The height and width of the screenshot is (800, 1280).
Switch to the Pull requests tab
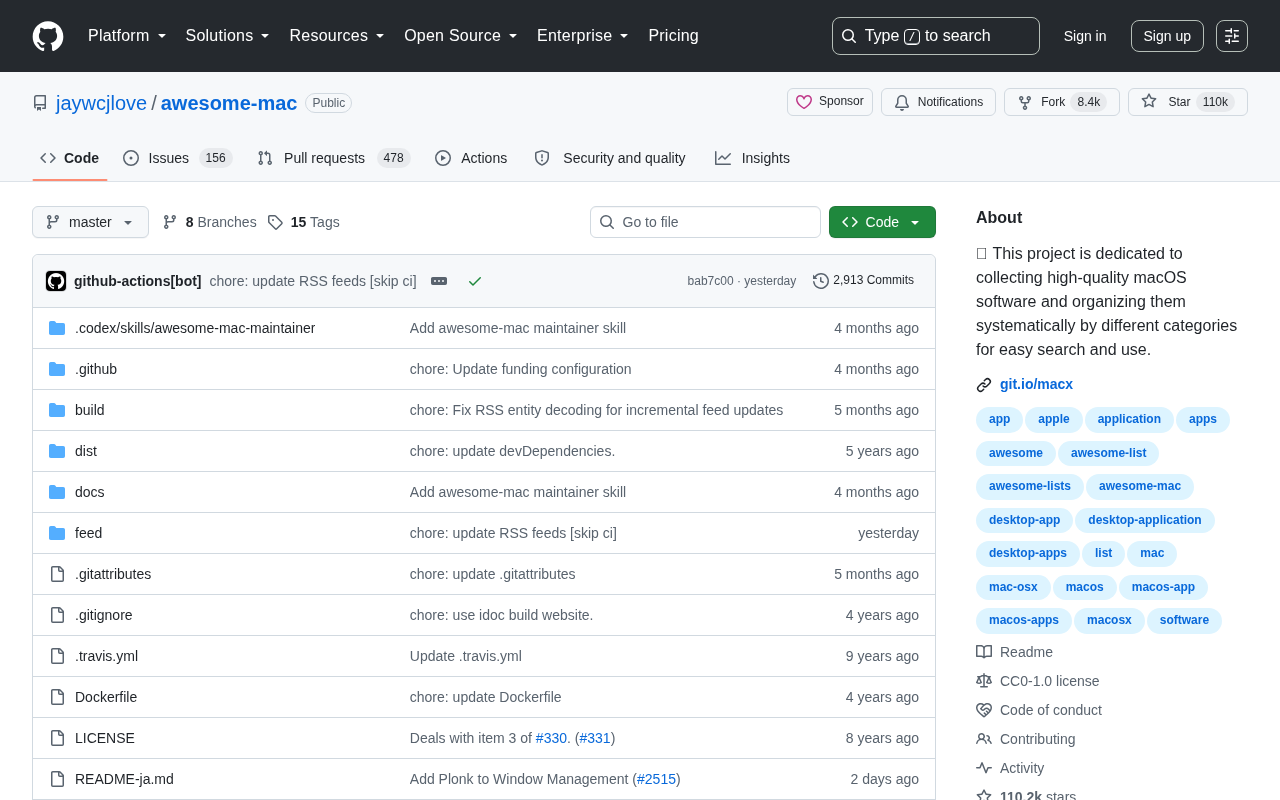pyautogui.click(x=333, y=158)
